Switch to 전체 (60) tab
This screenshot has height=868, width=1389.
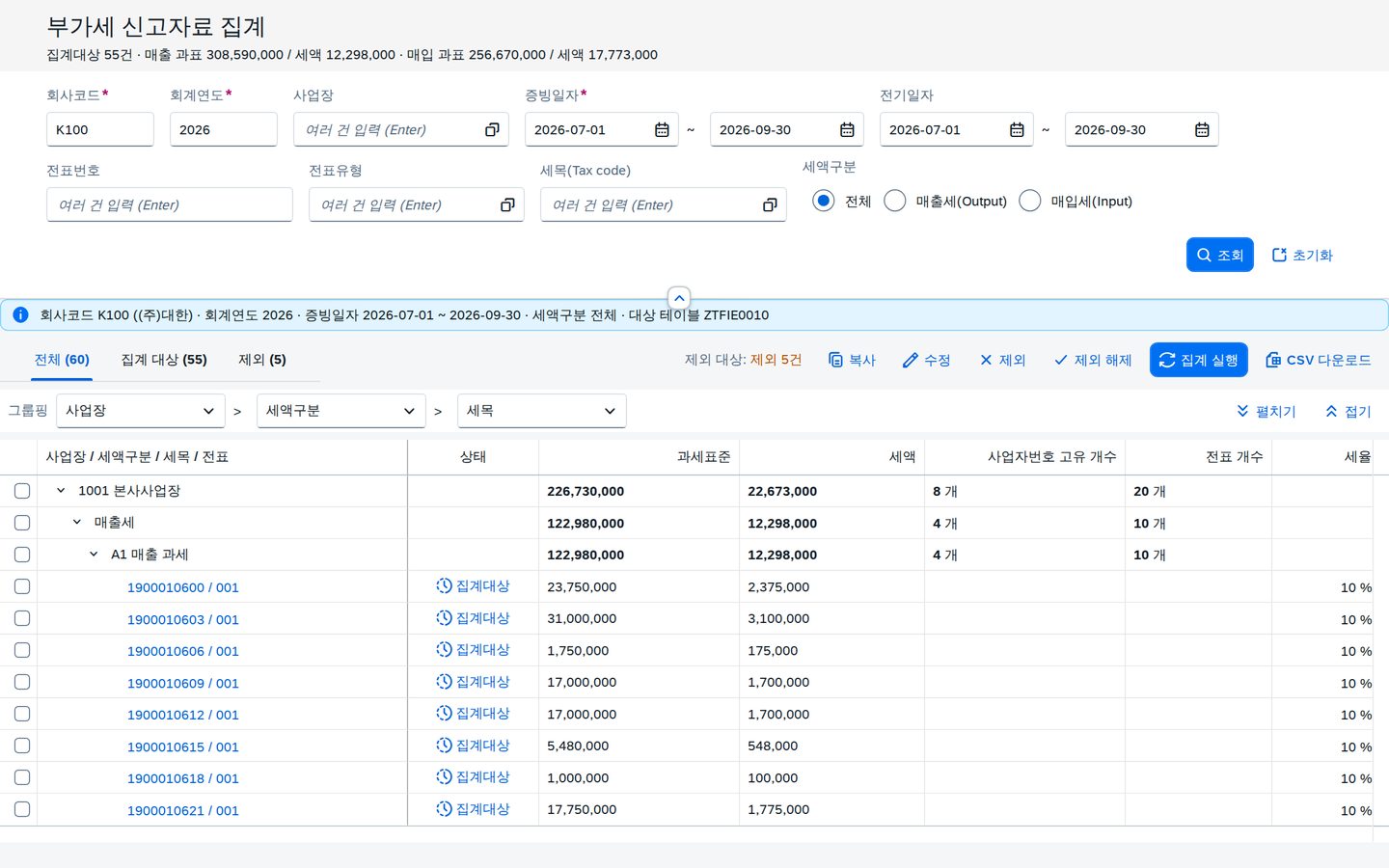click(x=62, y=360)
